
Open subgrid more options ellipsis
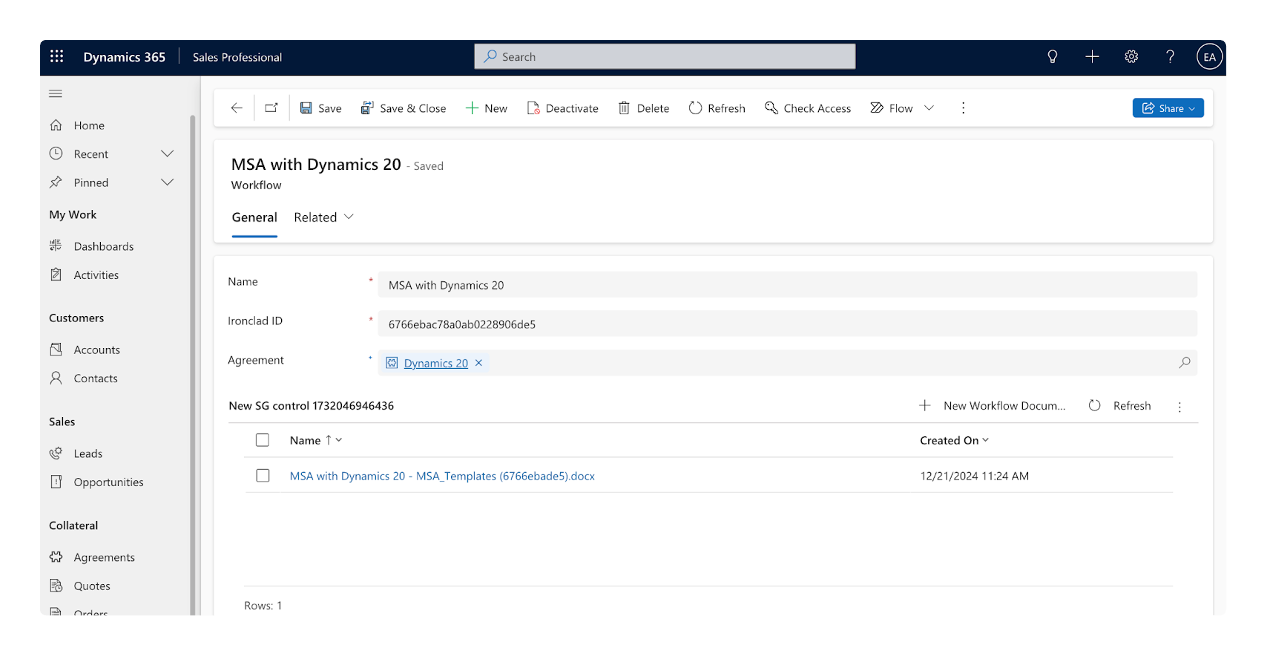(x=1180, y=406)
